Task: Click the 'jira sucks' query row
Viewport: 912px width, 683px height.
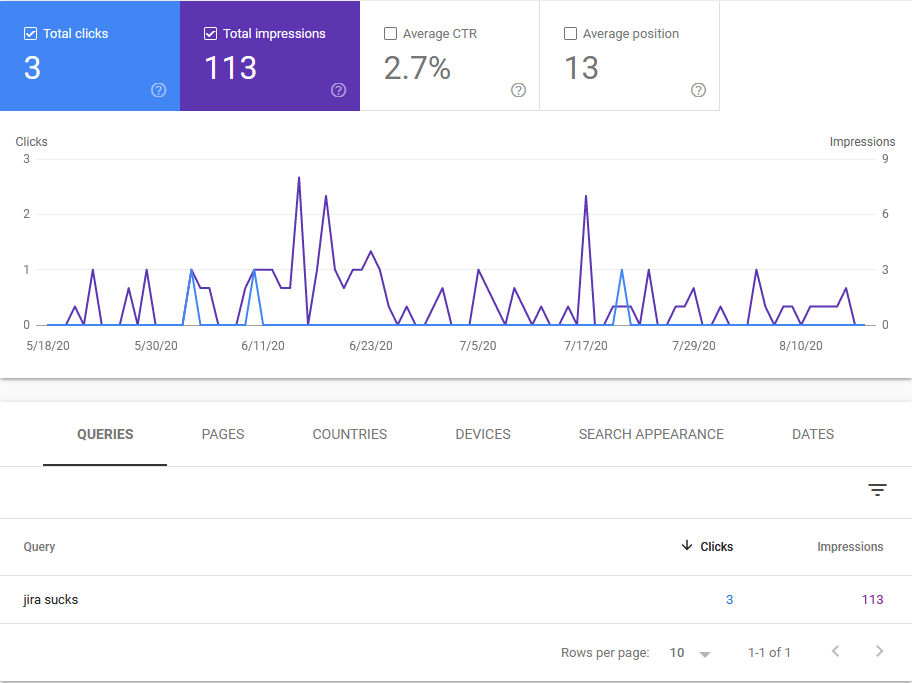Action: click(51, 600)
